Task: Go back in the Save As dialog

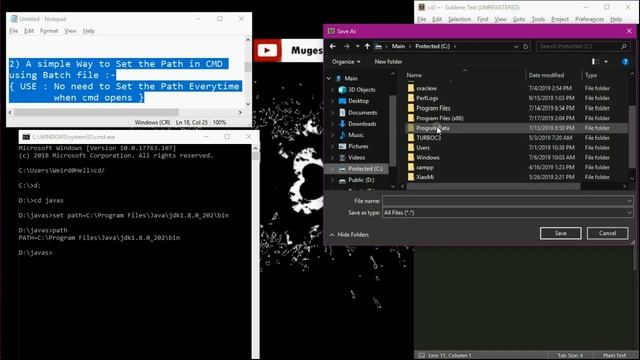Action: [x=333, y=47]
